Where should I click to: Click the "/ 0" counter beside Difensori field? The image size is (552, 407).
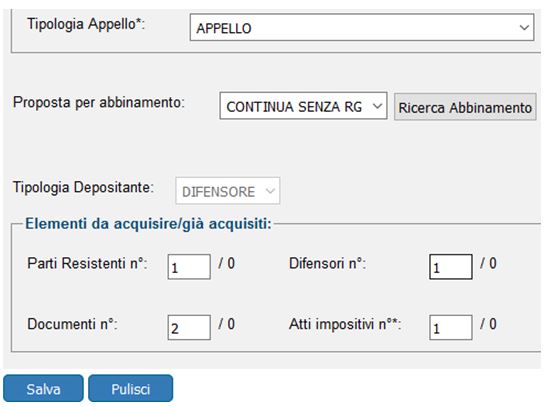point(488,263)
